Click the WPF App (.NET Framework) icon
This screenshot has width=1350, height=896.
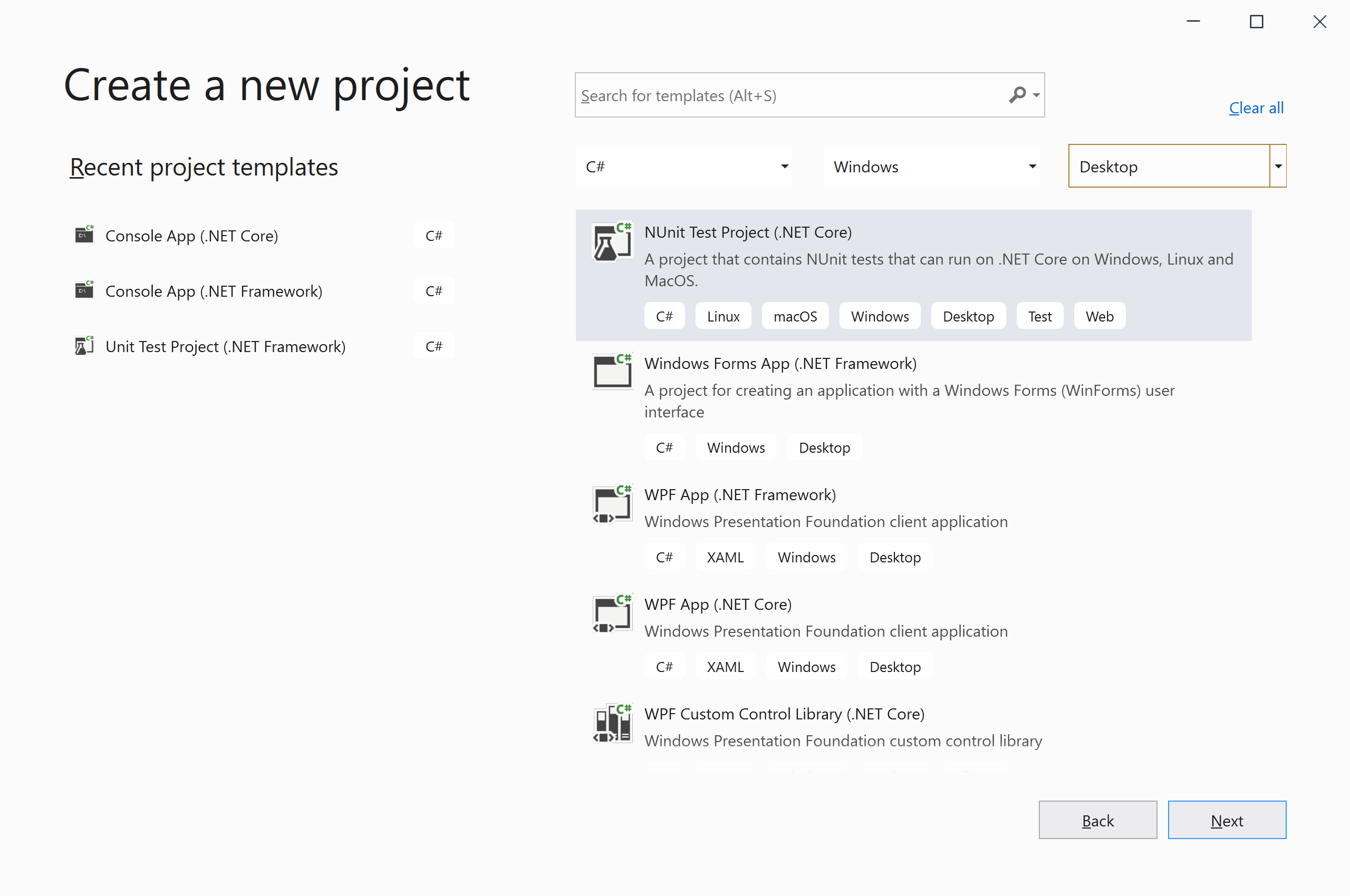pyautogui.click(x=612, y=504)
